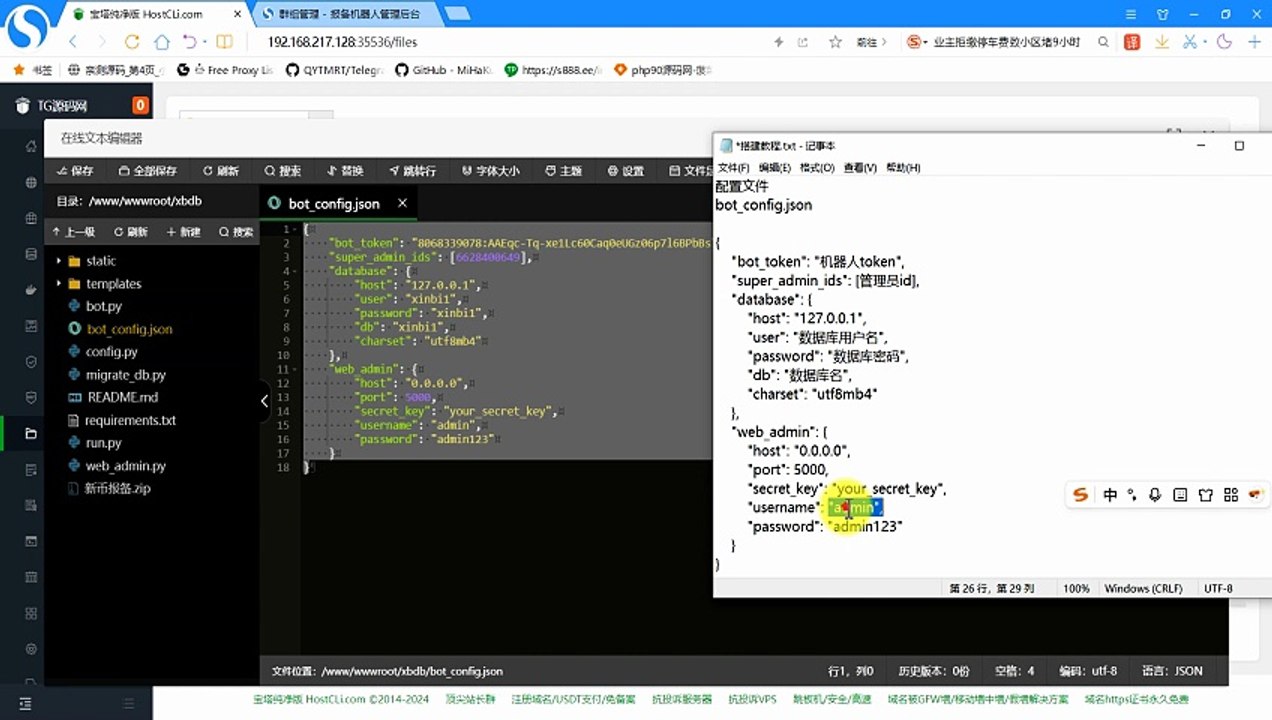Select bot_config.json in file tree
Viewport: 1272px width, 720px height.
click(128, 329)
